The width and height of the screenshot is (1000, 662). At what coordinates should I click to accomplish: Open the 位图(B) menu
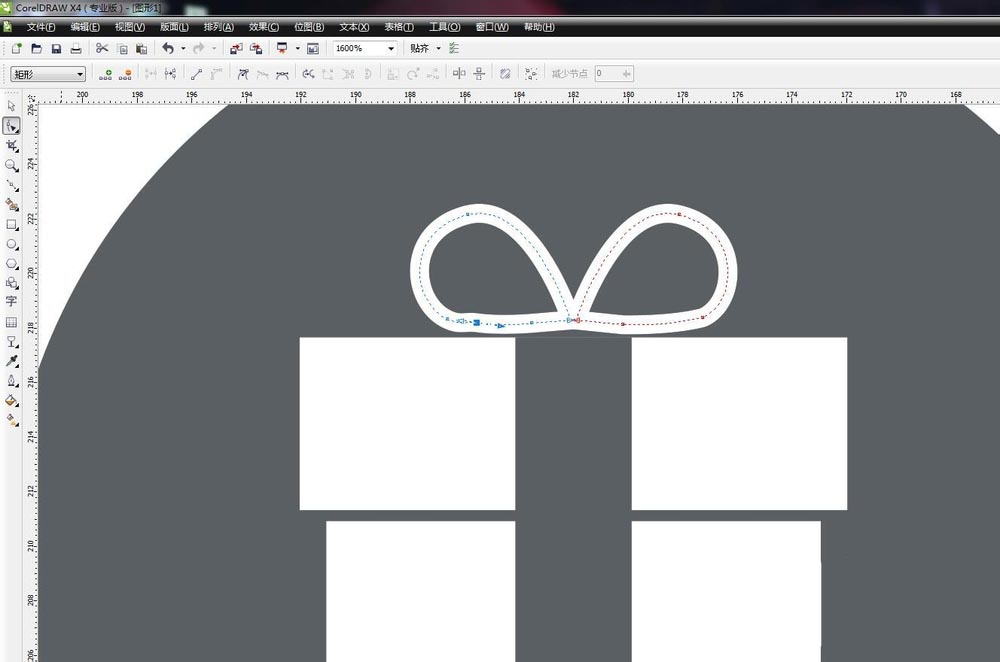309,27
